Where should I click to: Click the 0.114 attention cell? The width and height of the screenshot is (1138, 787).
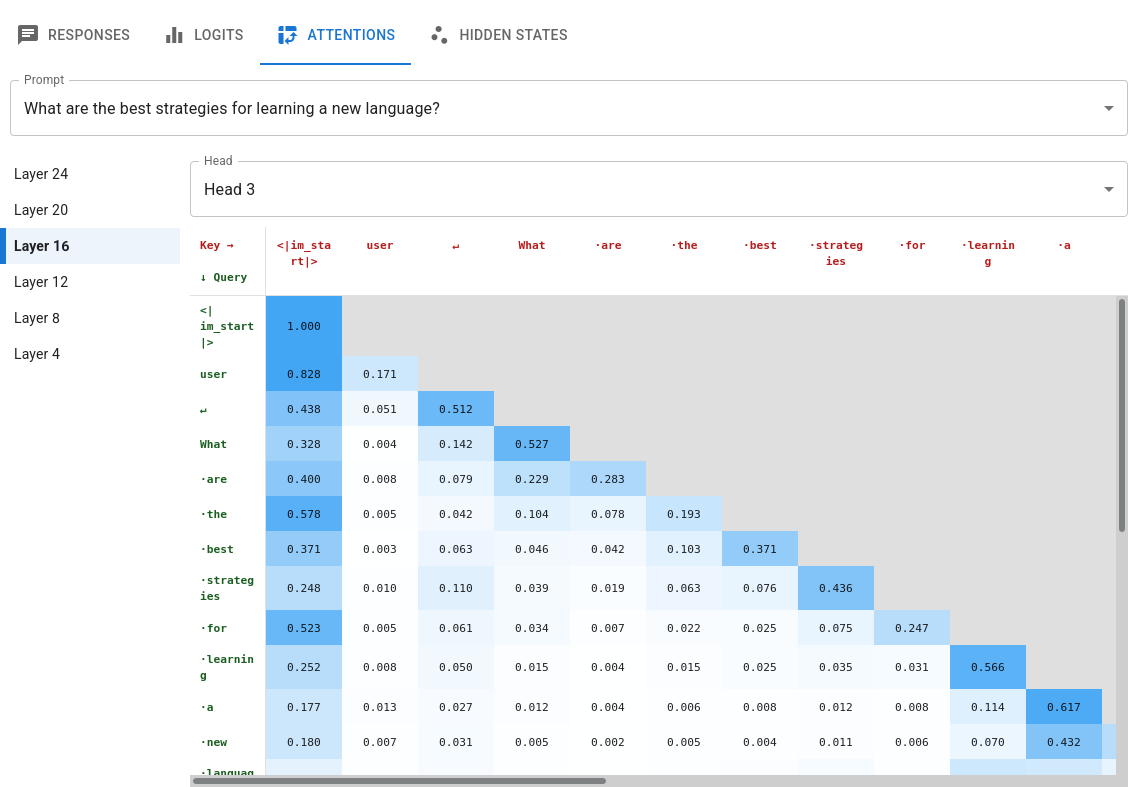988,706
